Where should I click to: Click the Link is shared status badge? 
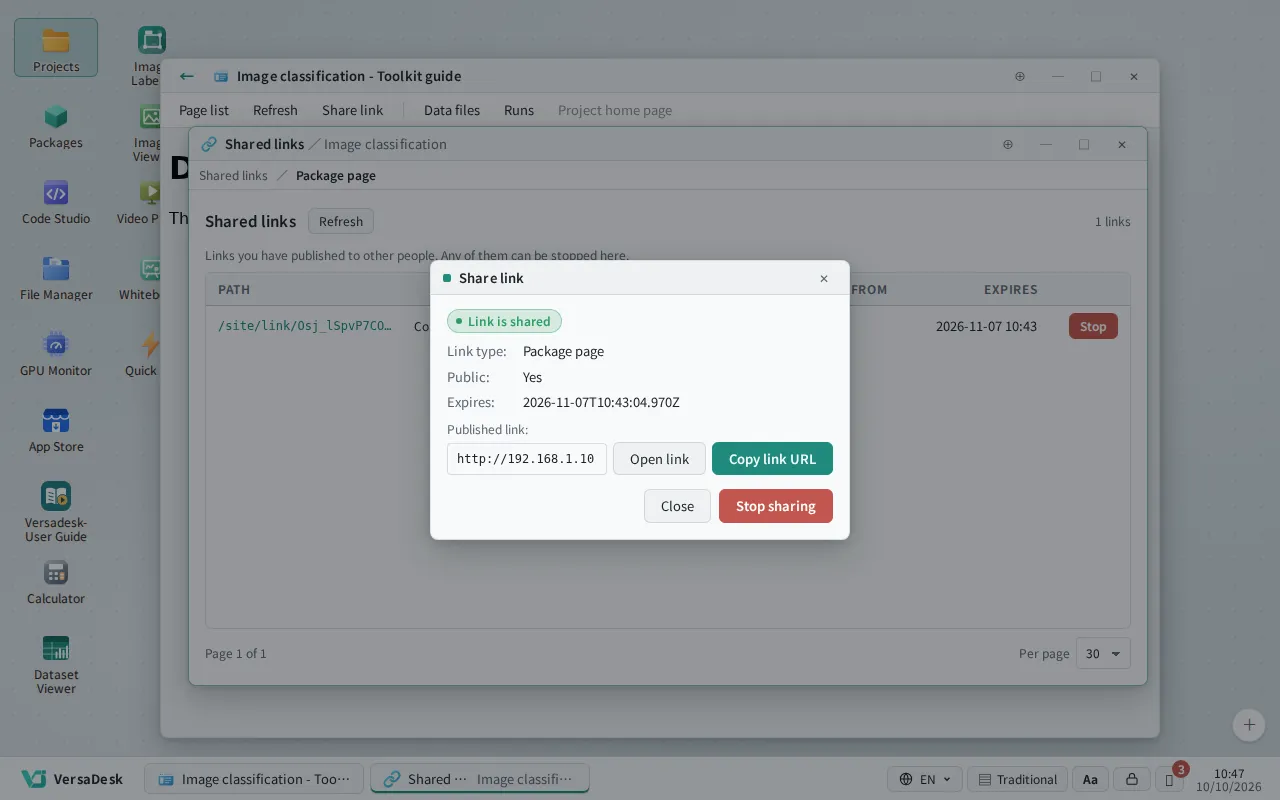[x=504, y=321]
